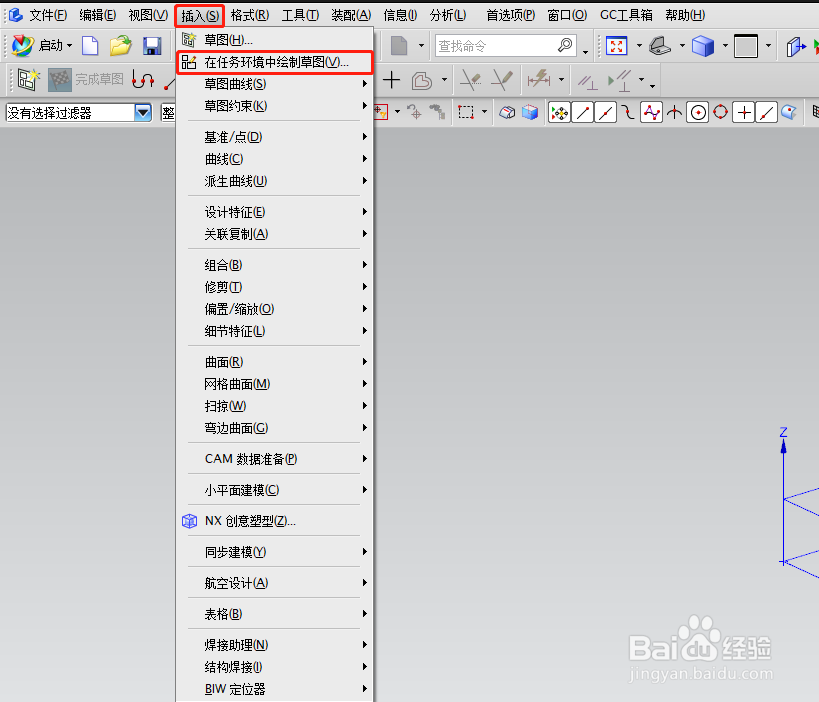Click the sketch icon left of 完成草图
The width and height of the screenshot is (819, 702).
pyautogui.click(x=28, y=80)
